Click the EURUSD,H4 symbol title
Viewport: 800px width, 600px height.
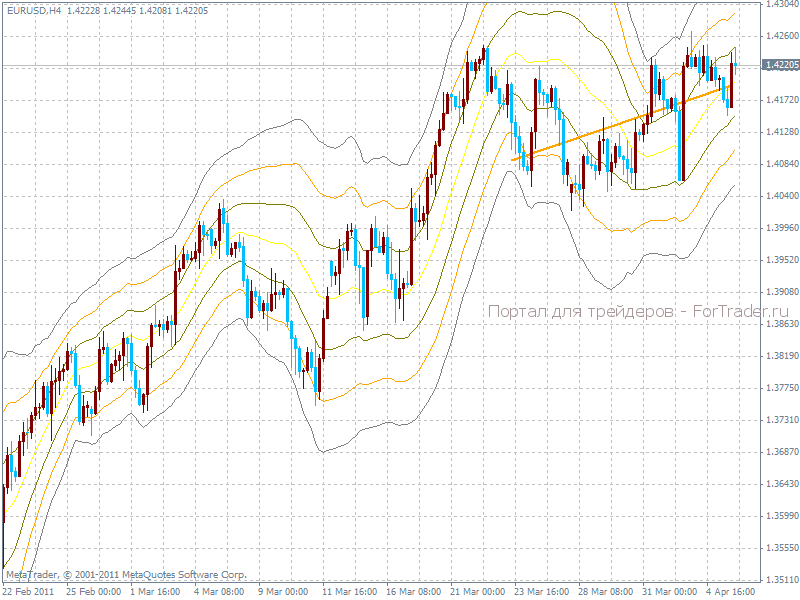[x=28, y=10]
